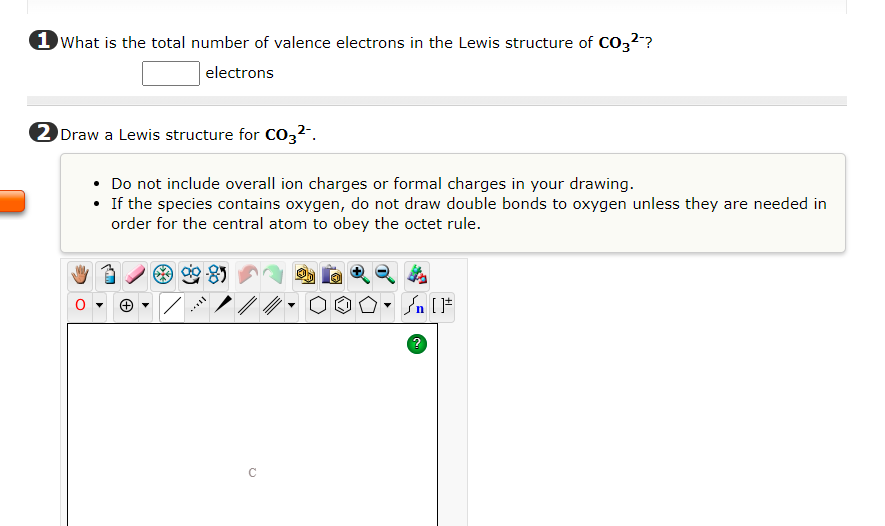Select the double bond tool
The height and width of the screenshot is (526, 885).
(x=247, y=305)
